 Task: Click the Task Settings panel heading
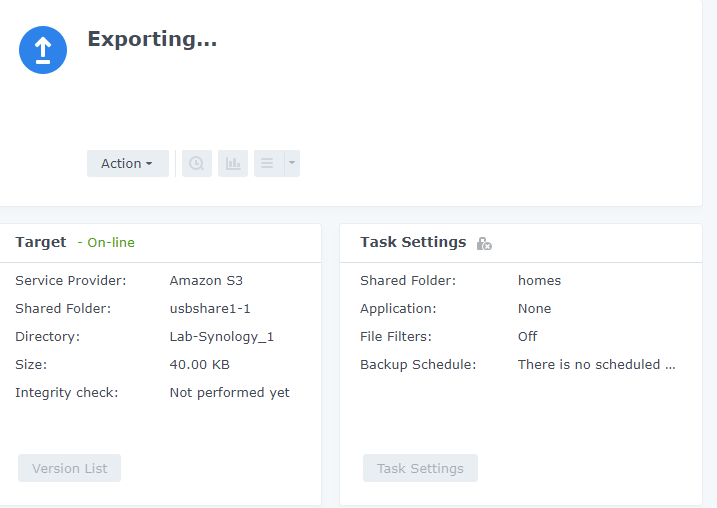tap(413, 242)
